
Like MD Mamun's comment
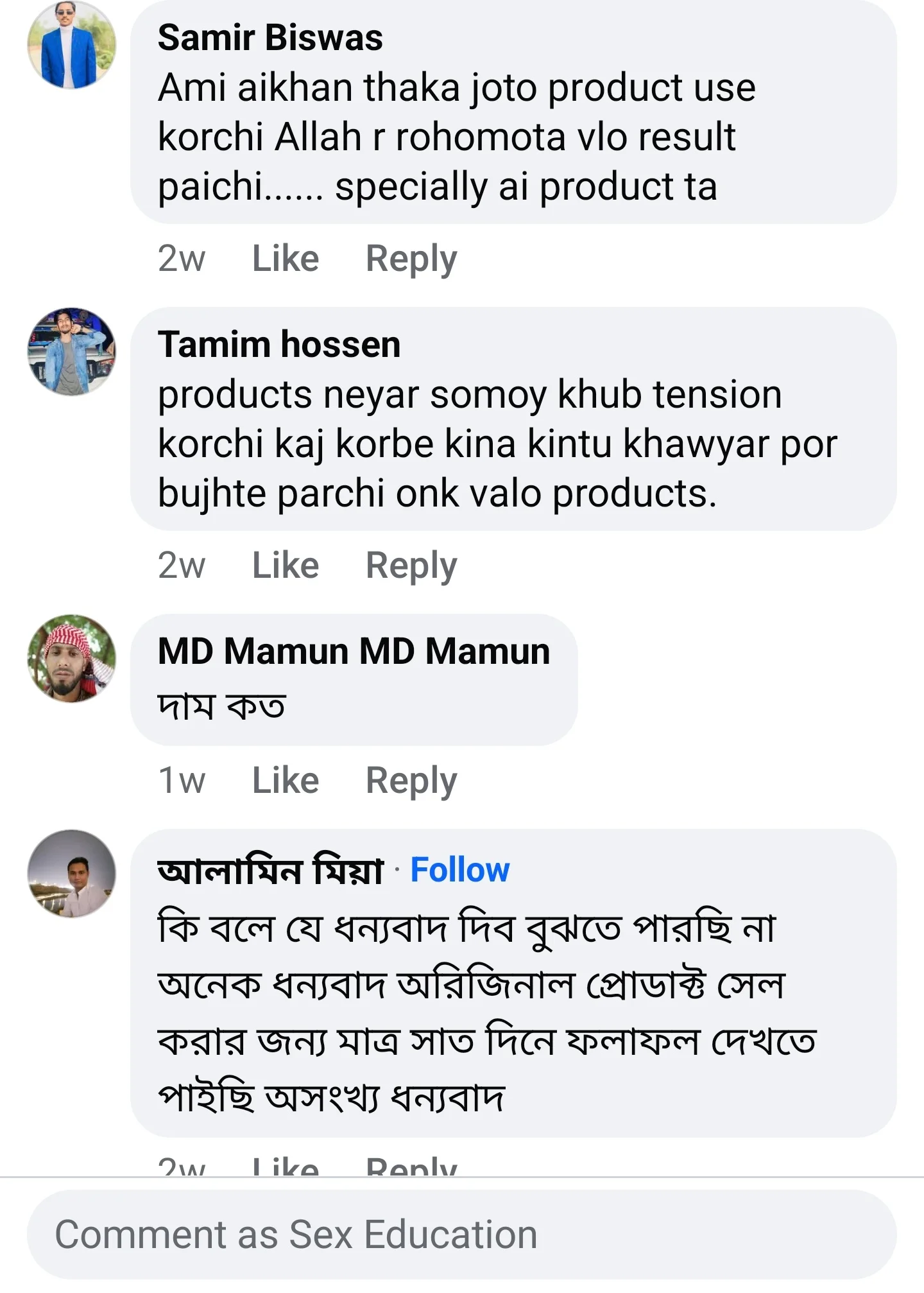(284, 780)
